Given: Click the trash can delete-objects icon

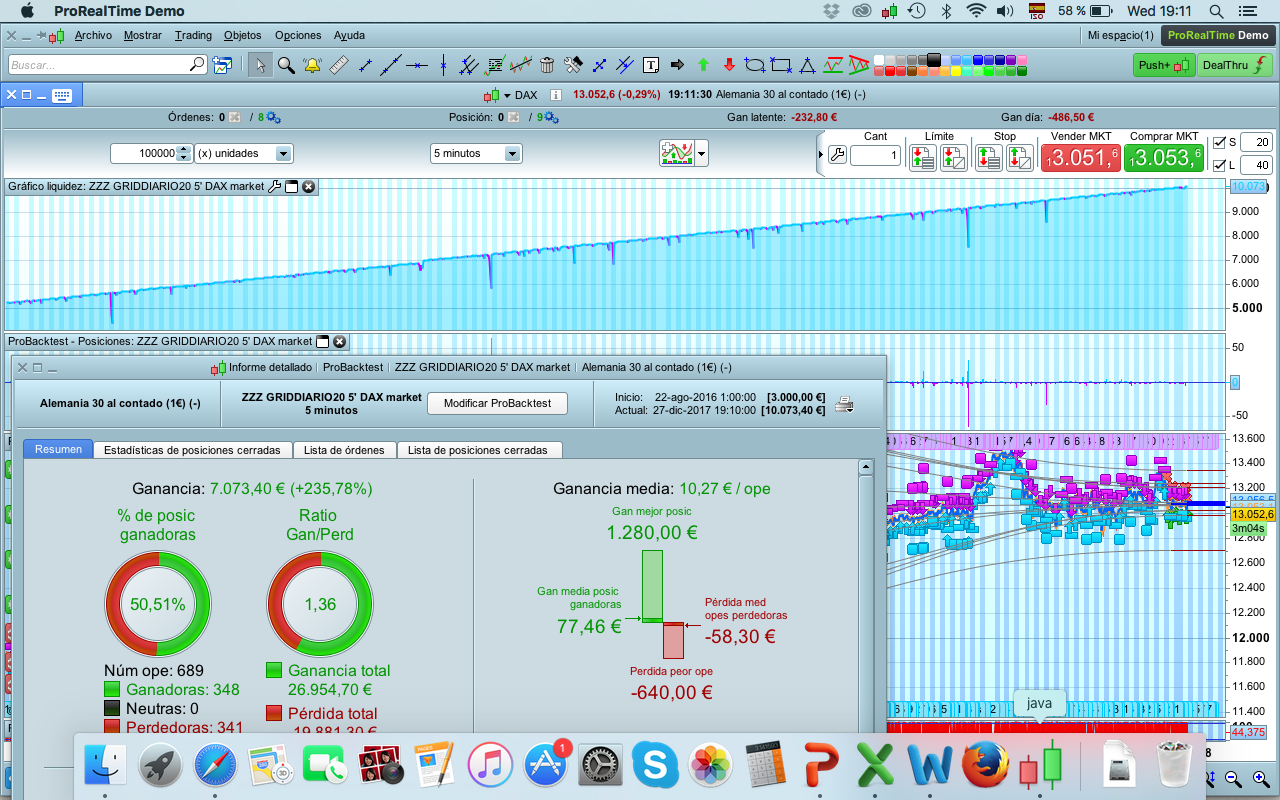Looking at the screenshot, I should click(x=547, y=65).
